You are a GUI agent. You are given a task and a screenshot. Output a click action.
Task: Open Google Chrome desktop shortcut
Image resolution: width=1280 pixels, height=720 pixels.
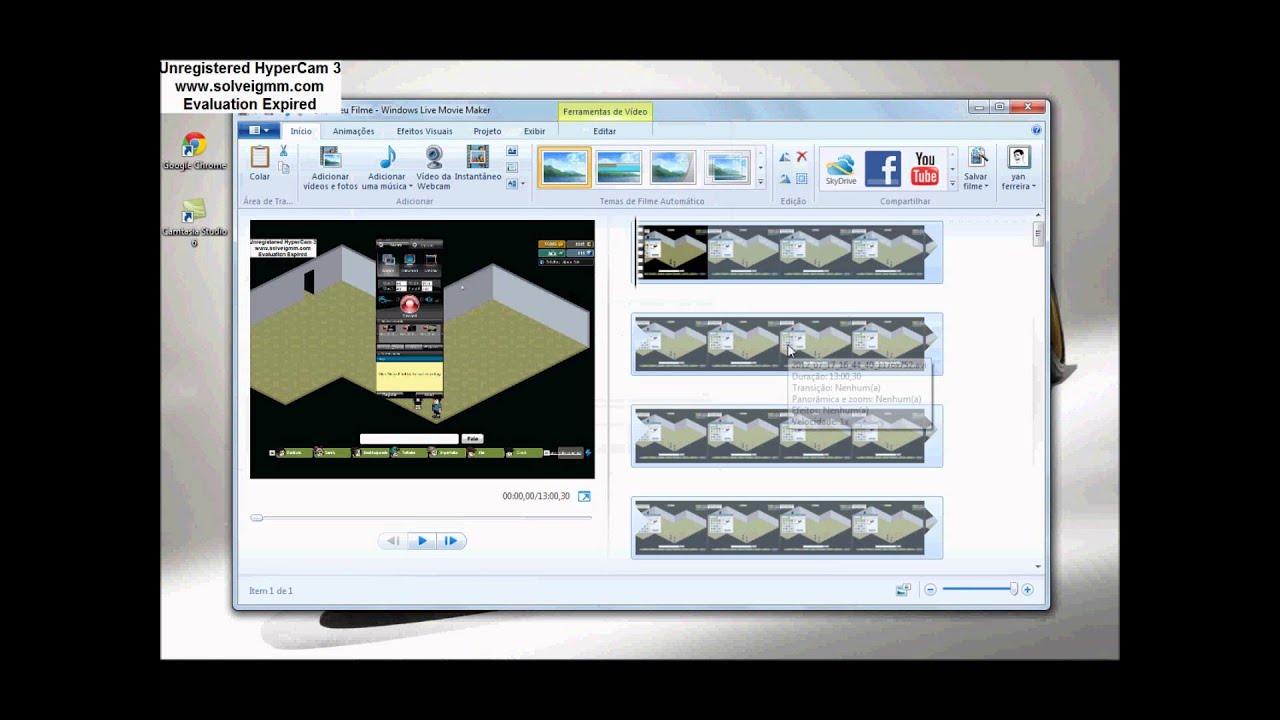[194, 152]
